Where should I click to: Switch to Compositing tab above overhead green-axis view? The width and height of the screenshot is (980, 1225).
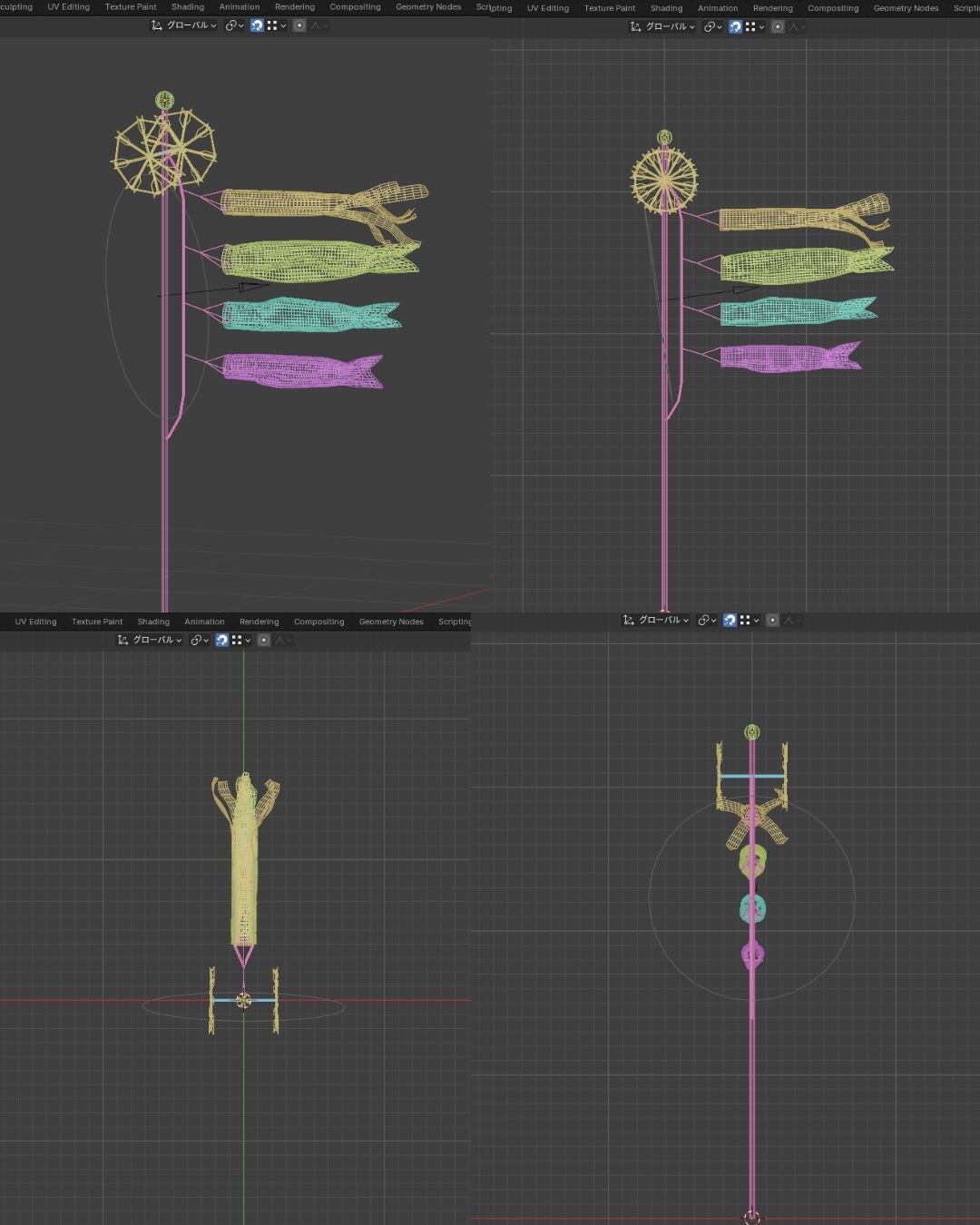coord(319,622)
